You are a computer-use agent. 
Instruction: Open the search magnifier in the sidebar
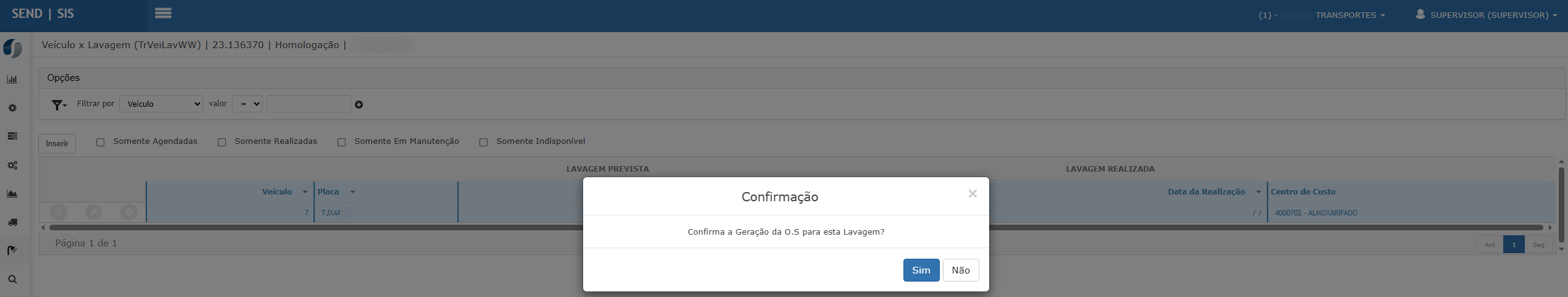(x=12, y=280)
